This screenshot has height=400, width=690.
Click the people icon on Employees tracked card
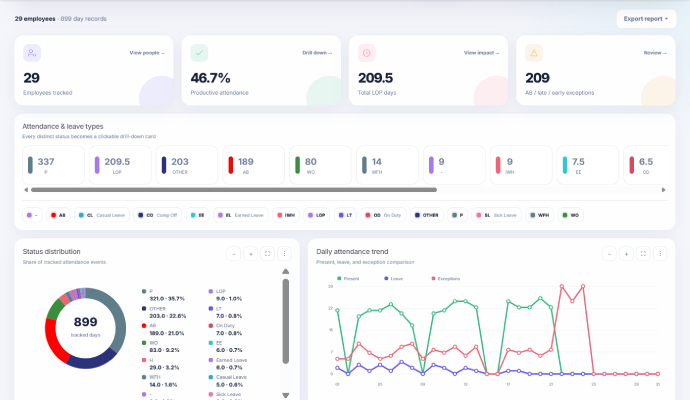pyautogui.click(x=32, y=53)
